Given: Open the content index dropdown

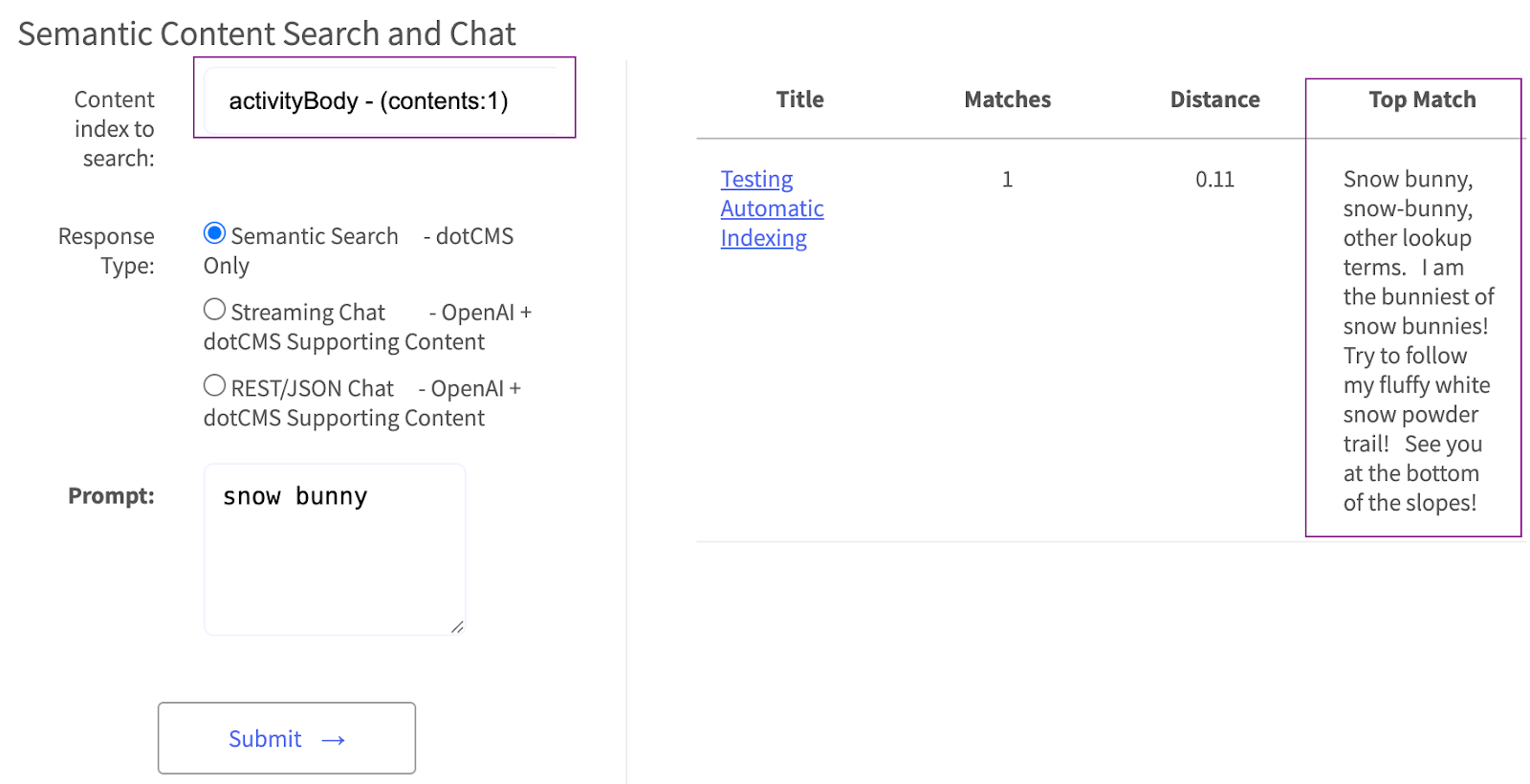Looking at the screenshot, I should click(x=382, y=100).
